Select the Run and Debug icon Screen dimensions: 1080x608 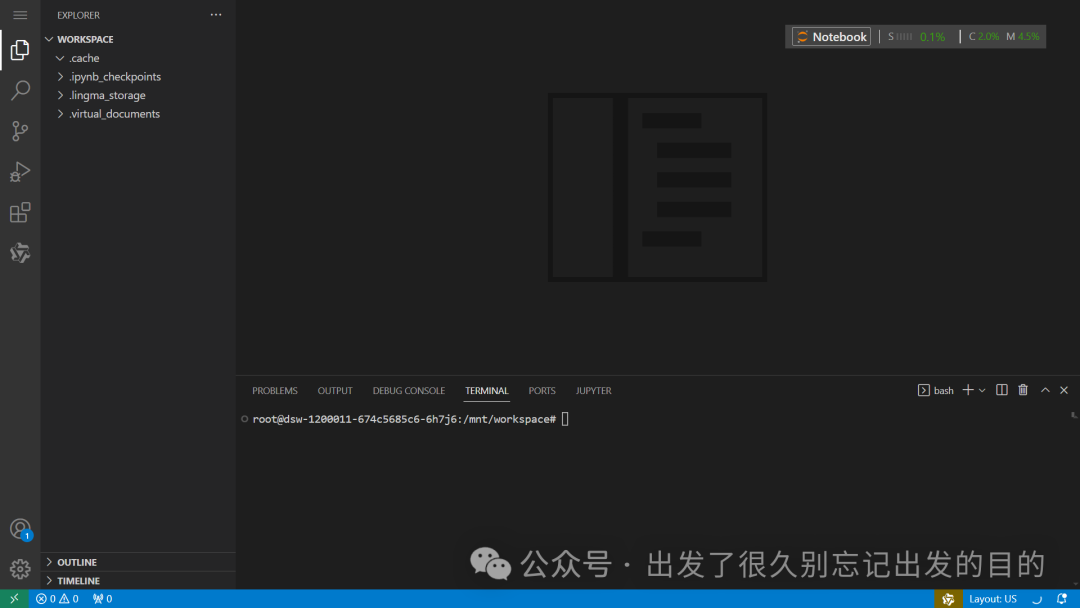tap(20, 171)
